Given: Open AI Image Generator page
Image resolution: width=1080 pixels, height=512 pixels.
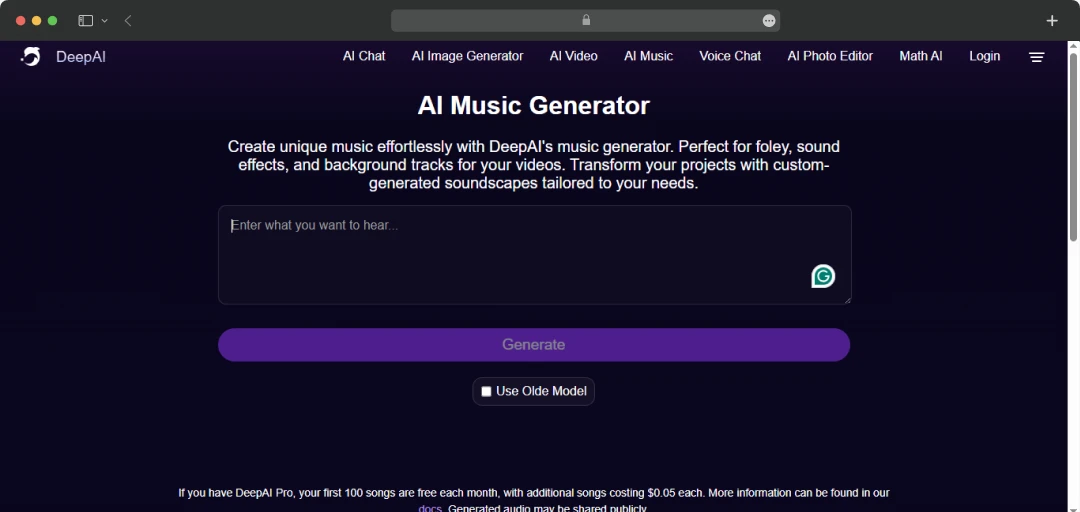Looking at the screenshot, I should click(468, 57).
